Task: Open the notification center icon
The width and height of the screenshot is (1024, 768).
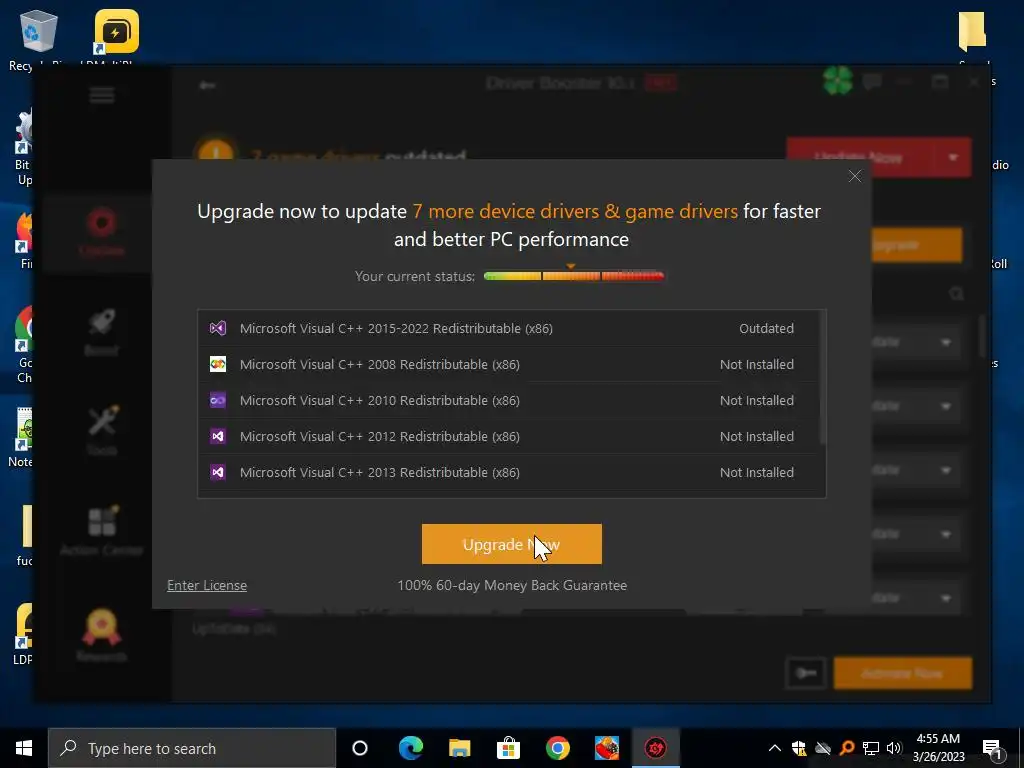Action: [992, 750]
